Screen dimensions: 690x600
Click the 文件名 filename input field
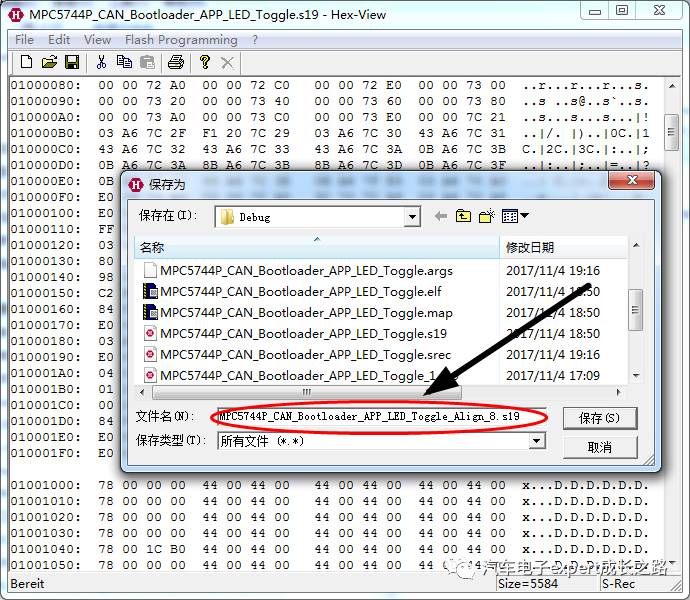tap(381, 416)
